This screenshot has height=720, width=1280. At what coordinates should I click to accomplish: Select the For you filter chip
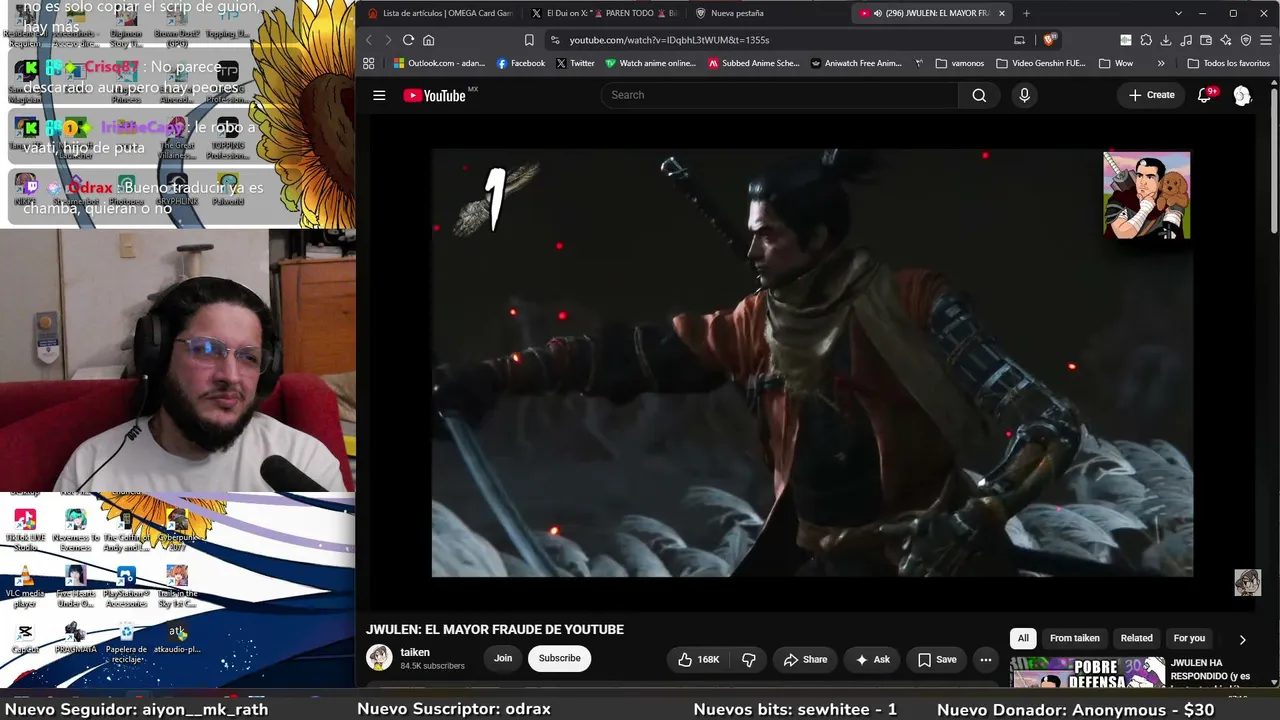[x=1189, y=638]
